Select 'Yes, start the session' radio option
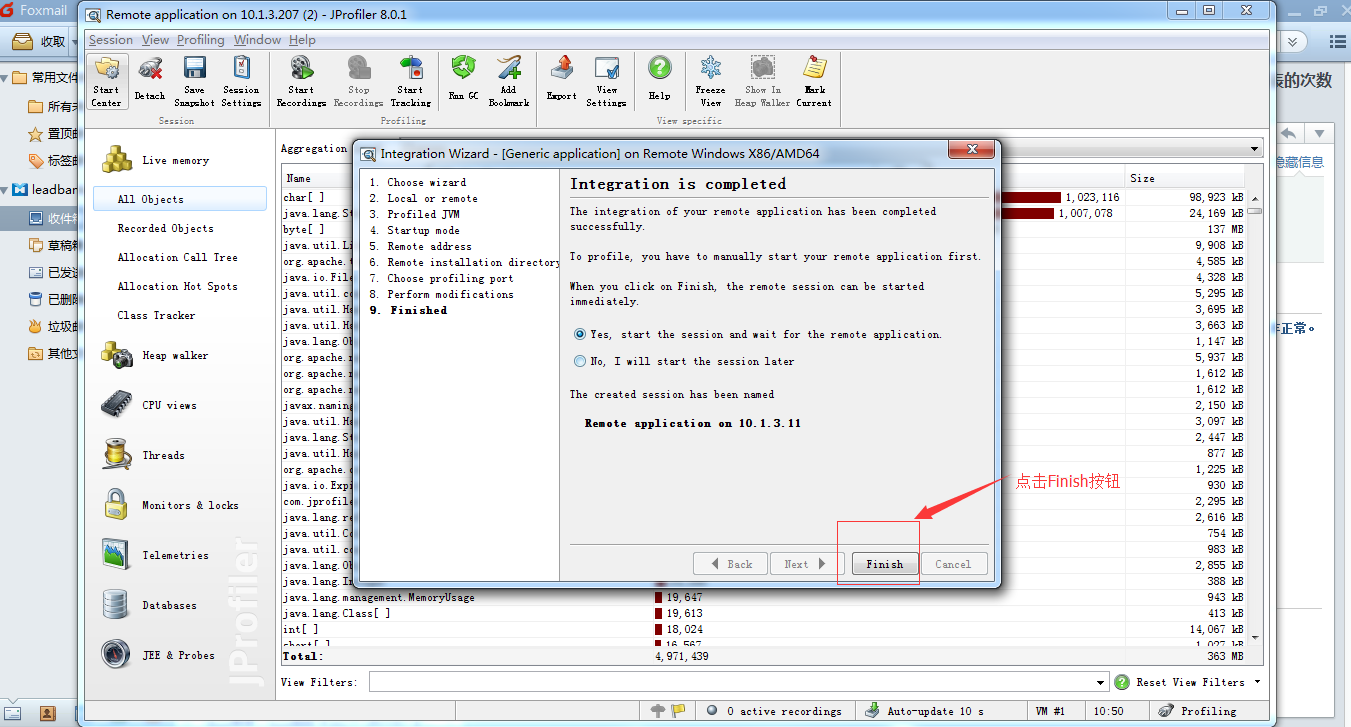The width and height of the screenshot is (1351, 727). (x=580, y=334)
